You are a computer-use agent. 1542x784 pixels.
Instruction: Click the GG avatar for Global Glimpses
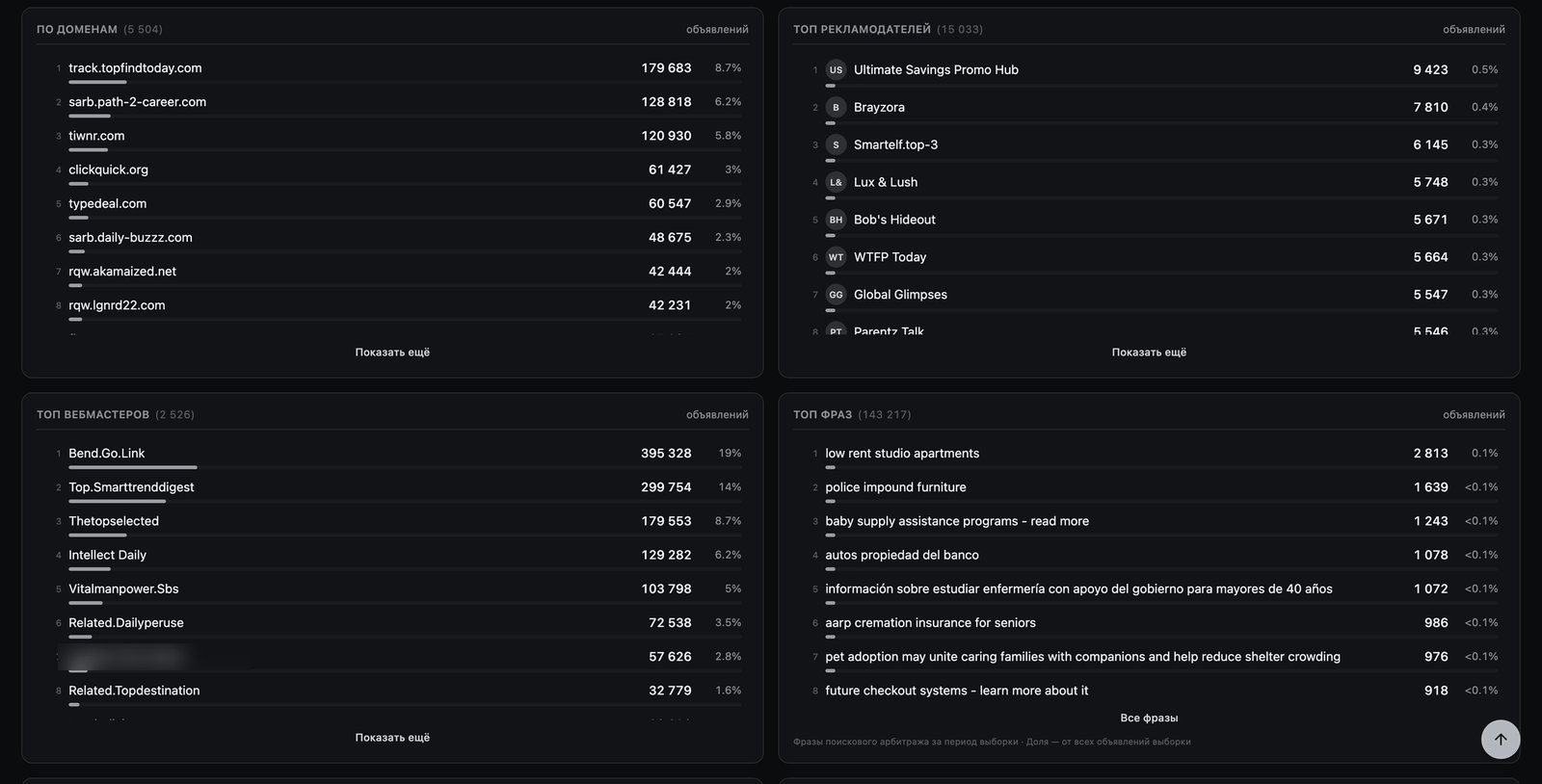pos(836,295)
